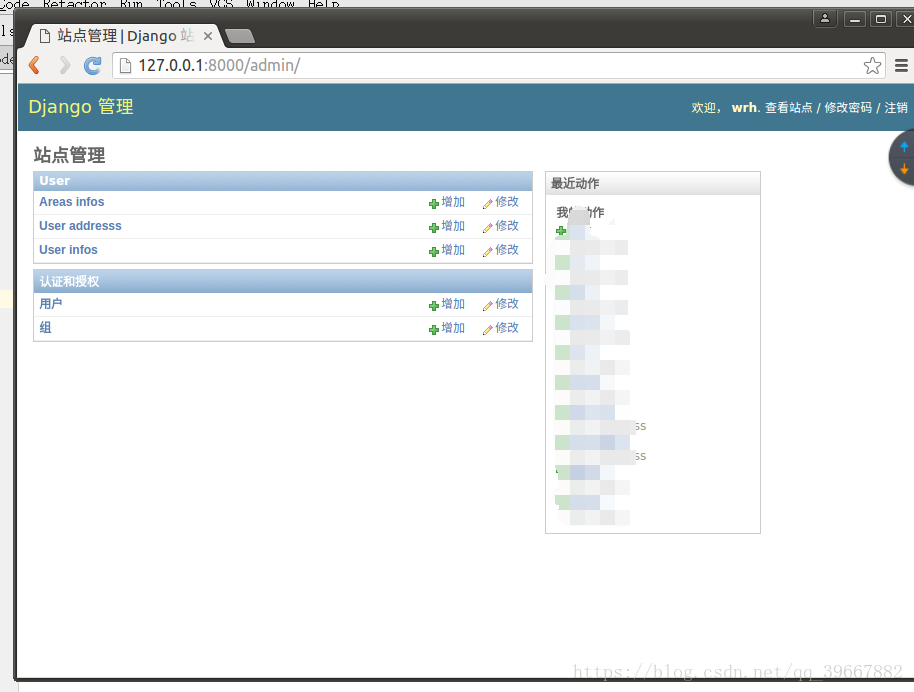Open the browser hamburger menu
The height and width of the screenshot is (692, 914).
point(901,65)
